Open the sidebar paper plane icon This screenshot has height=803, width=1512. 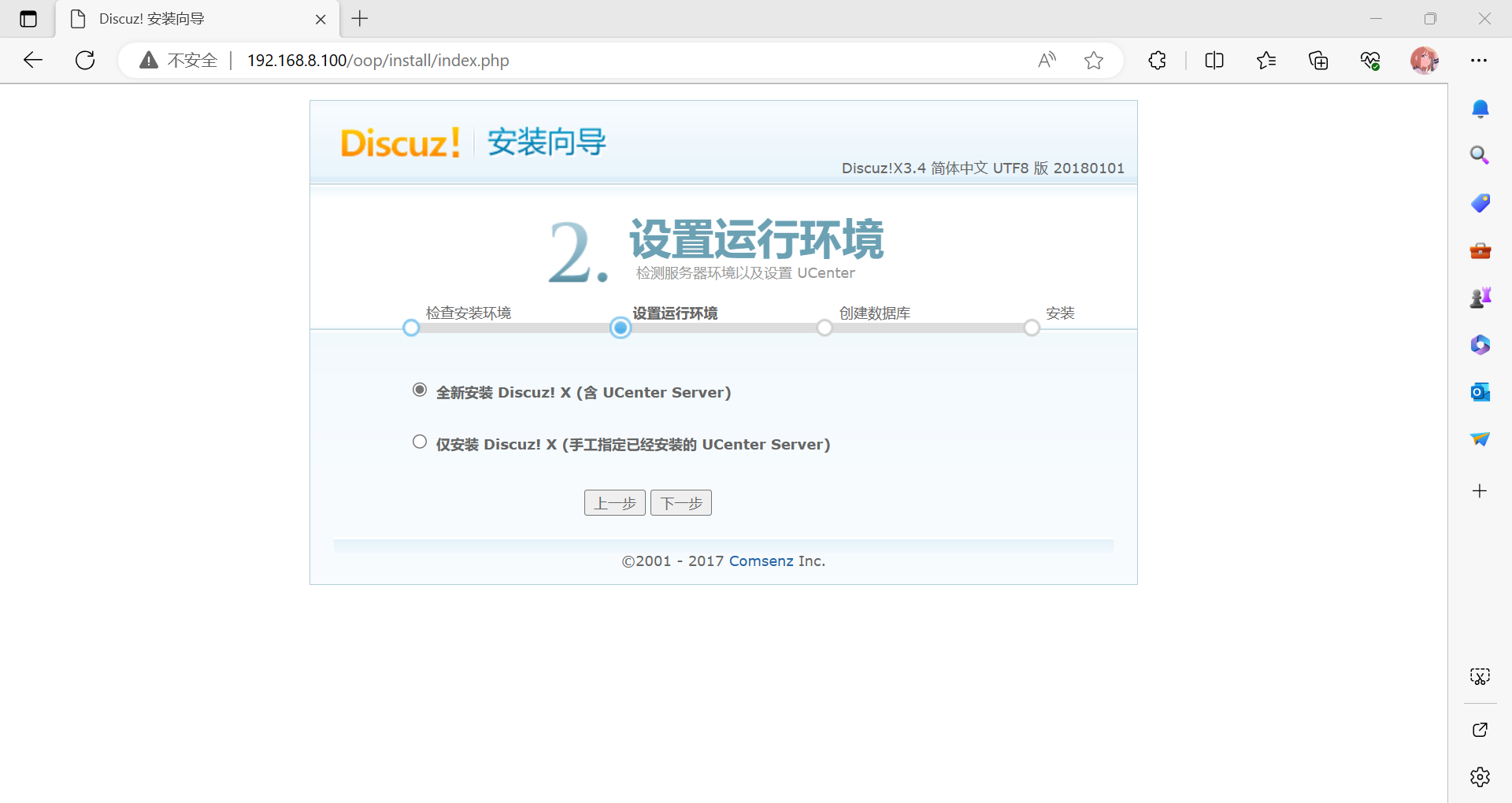[1480, 439]
